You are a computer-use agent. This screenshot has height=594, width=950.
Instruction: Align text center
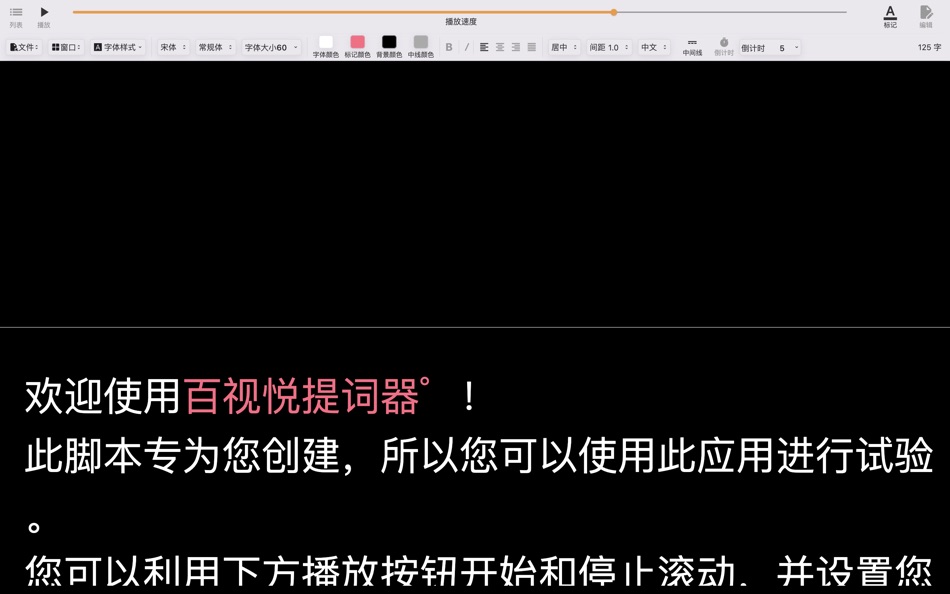coord(500,47)
